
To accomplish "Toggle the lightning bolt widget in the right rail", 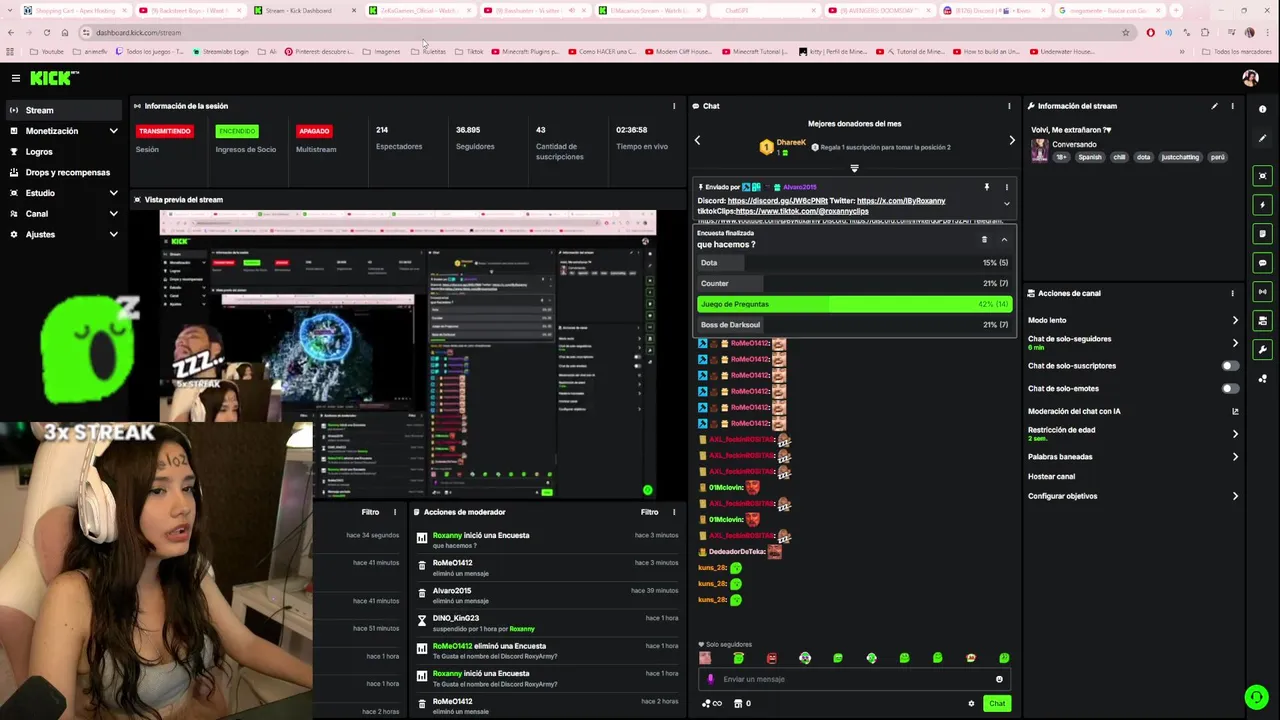I will (1263, 205).
